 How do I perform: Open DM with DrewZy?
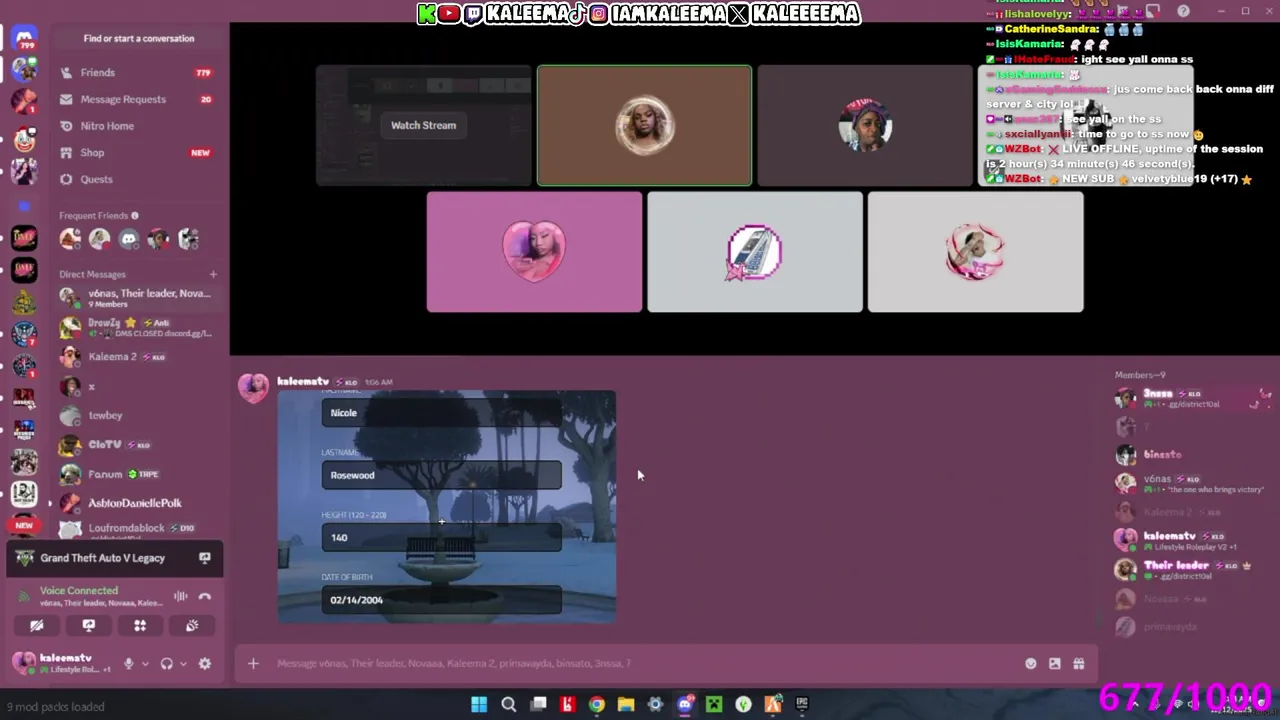pyautogui.click(x=138, y=327)
